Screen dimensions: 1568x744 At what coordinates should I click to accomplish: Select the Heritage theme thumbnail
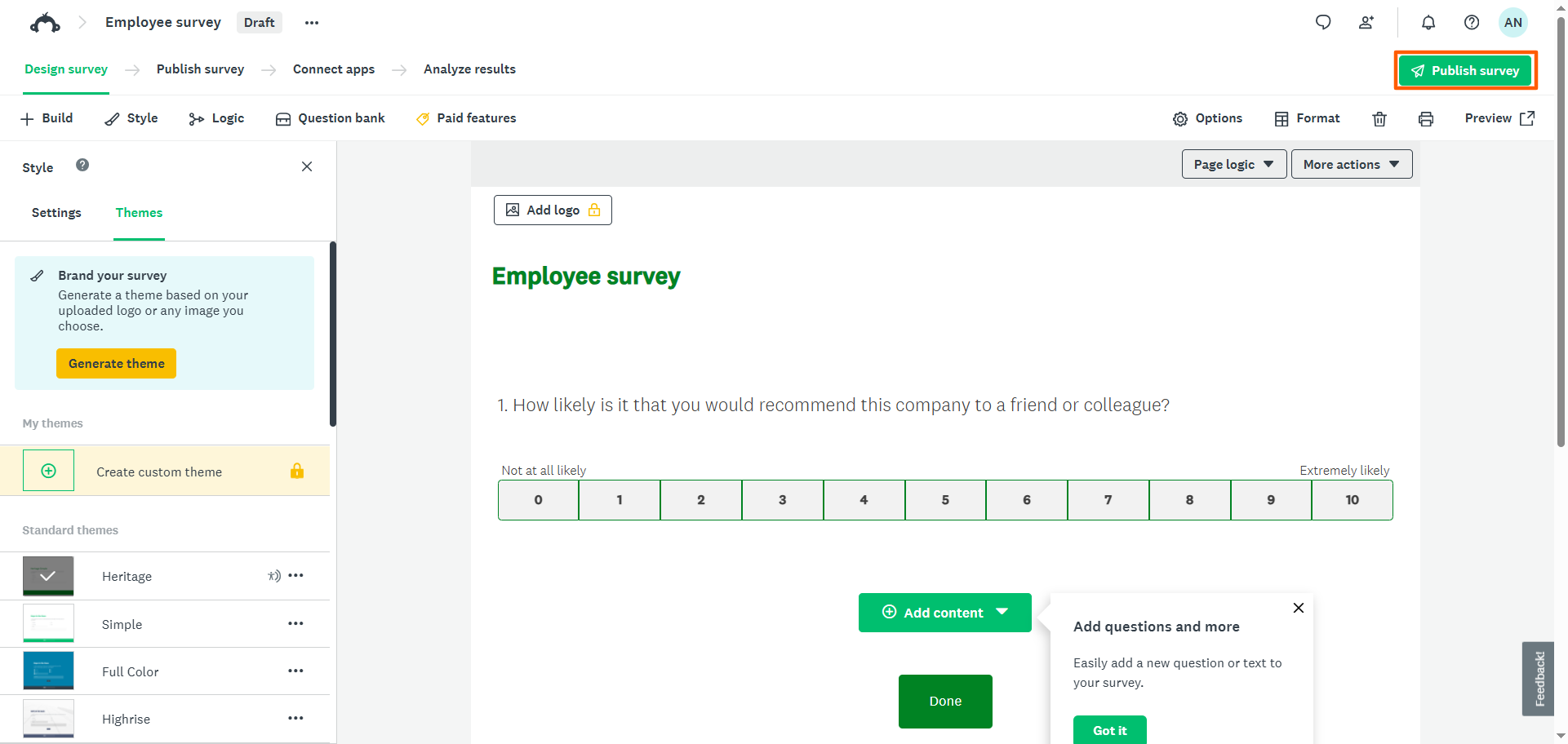[48, 576]
